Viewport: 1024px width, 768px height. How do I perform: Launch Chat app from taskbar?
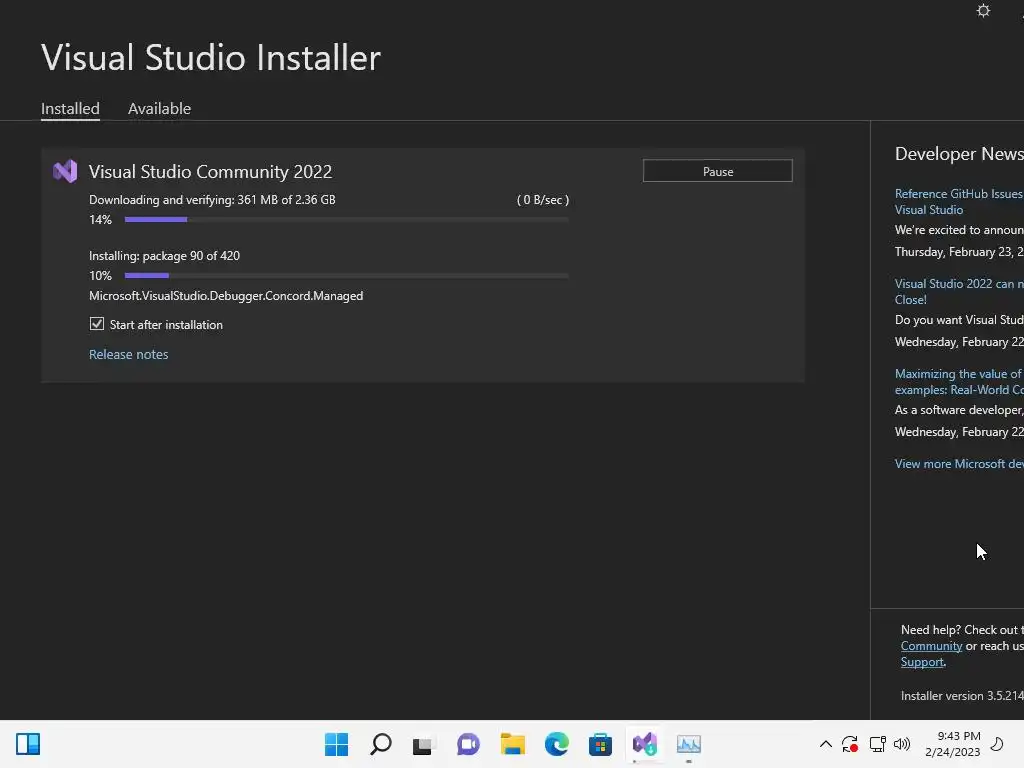[468, 744]
